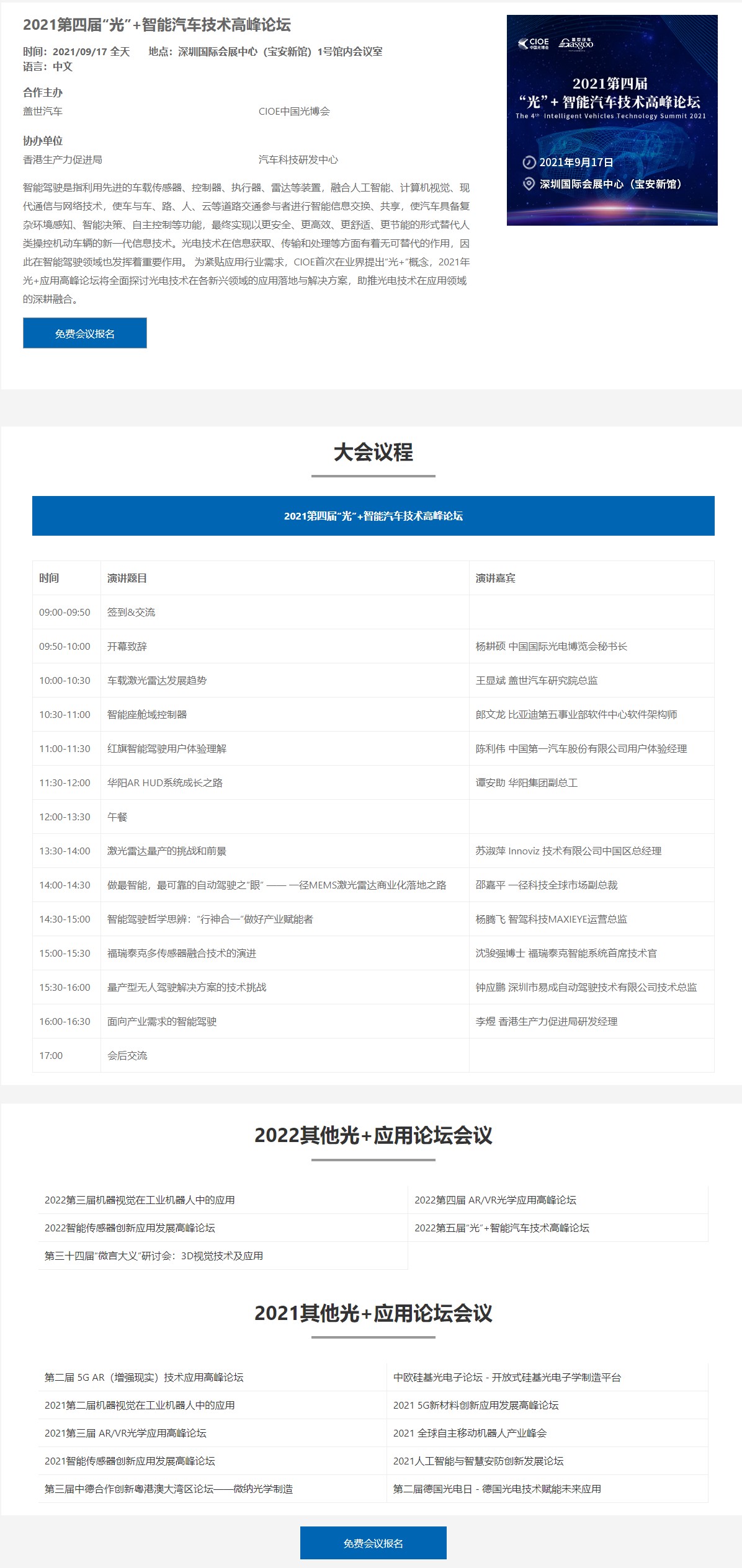Open the forum banner image thumbnail
The image size is (742, 1568).
(612, 120)
